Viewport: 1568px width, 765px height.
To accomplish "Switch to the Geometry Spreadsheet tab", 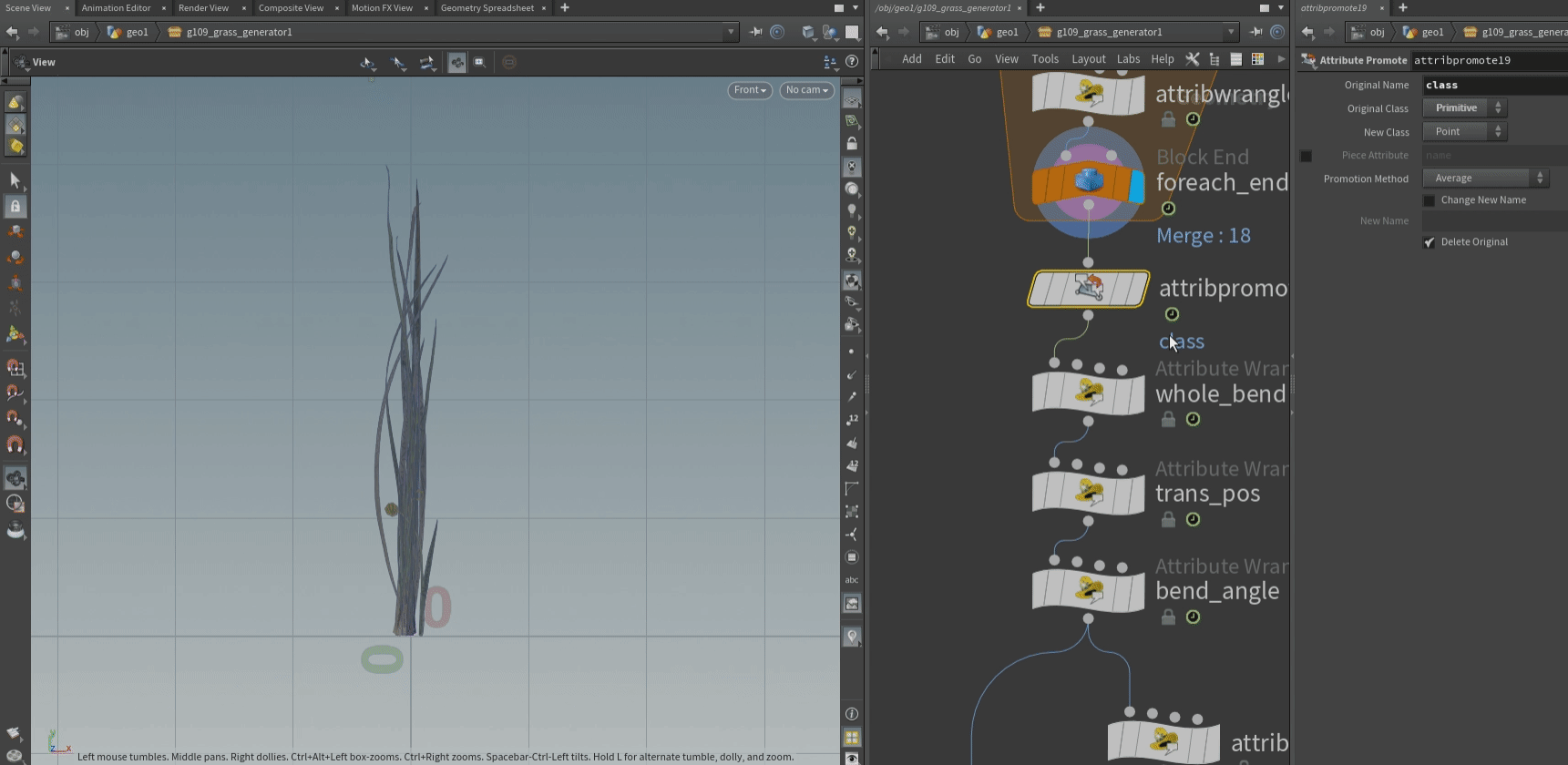I will pos(487,8).
